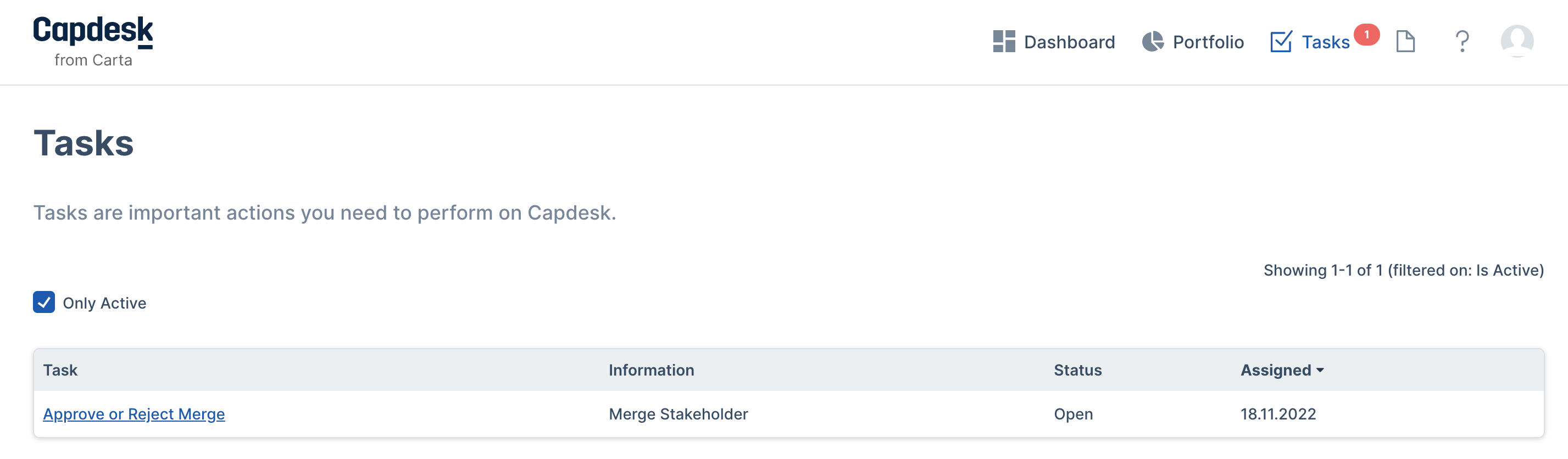1568x459 pixels.
Task: Open the Approve or Reject Merge link
Action: pos(134,414)
